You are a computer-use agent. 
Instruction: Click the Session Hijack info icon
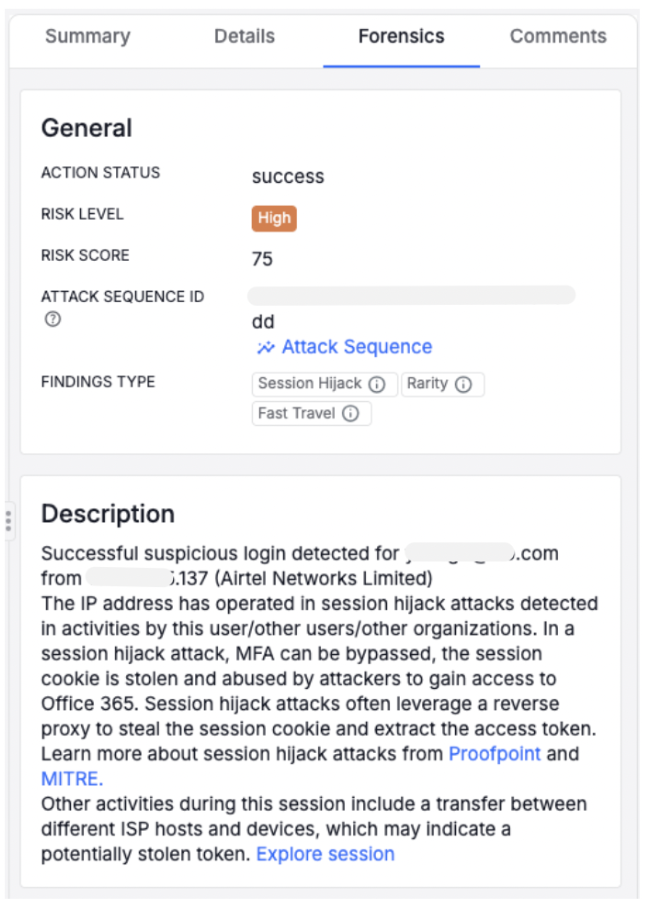(x=375, y=383)
